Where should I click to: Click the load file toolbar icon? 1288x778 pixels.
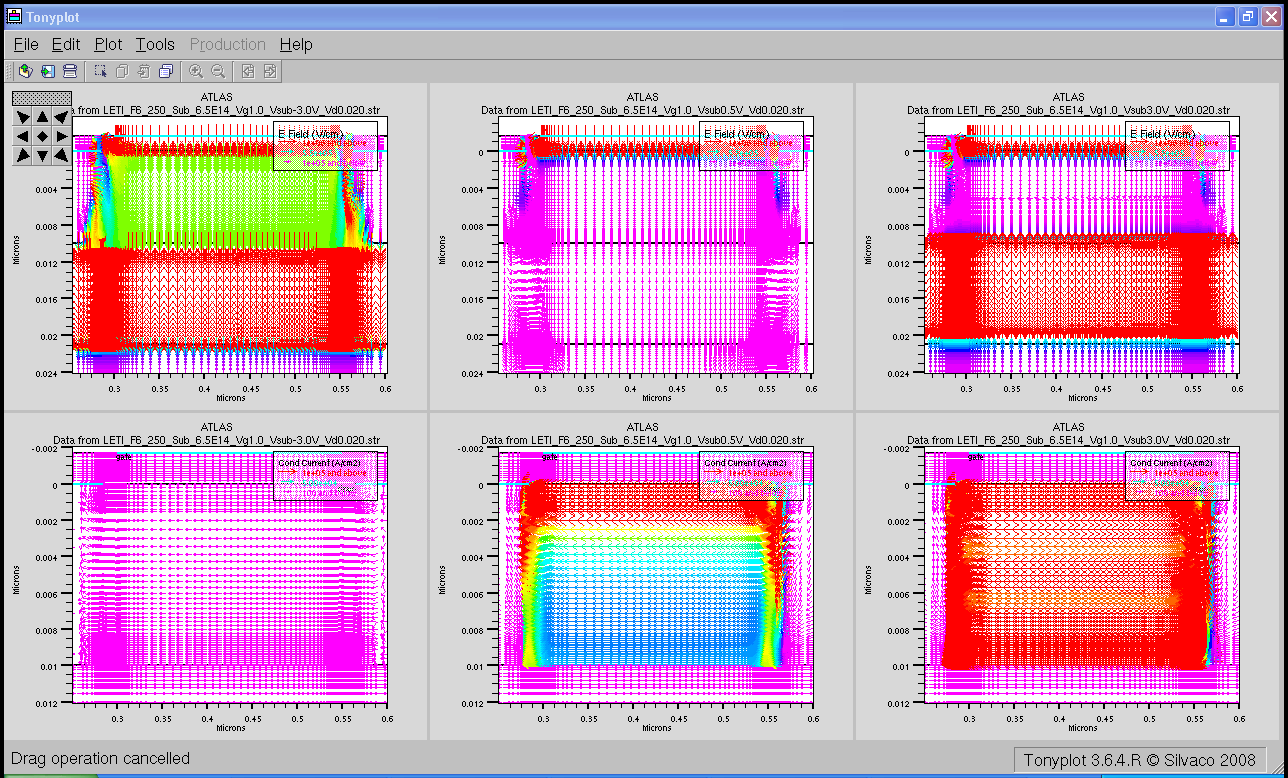pyautogui.click(x=25, y=71)
